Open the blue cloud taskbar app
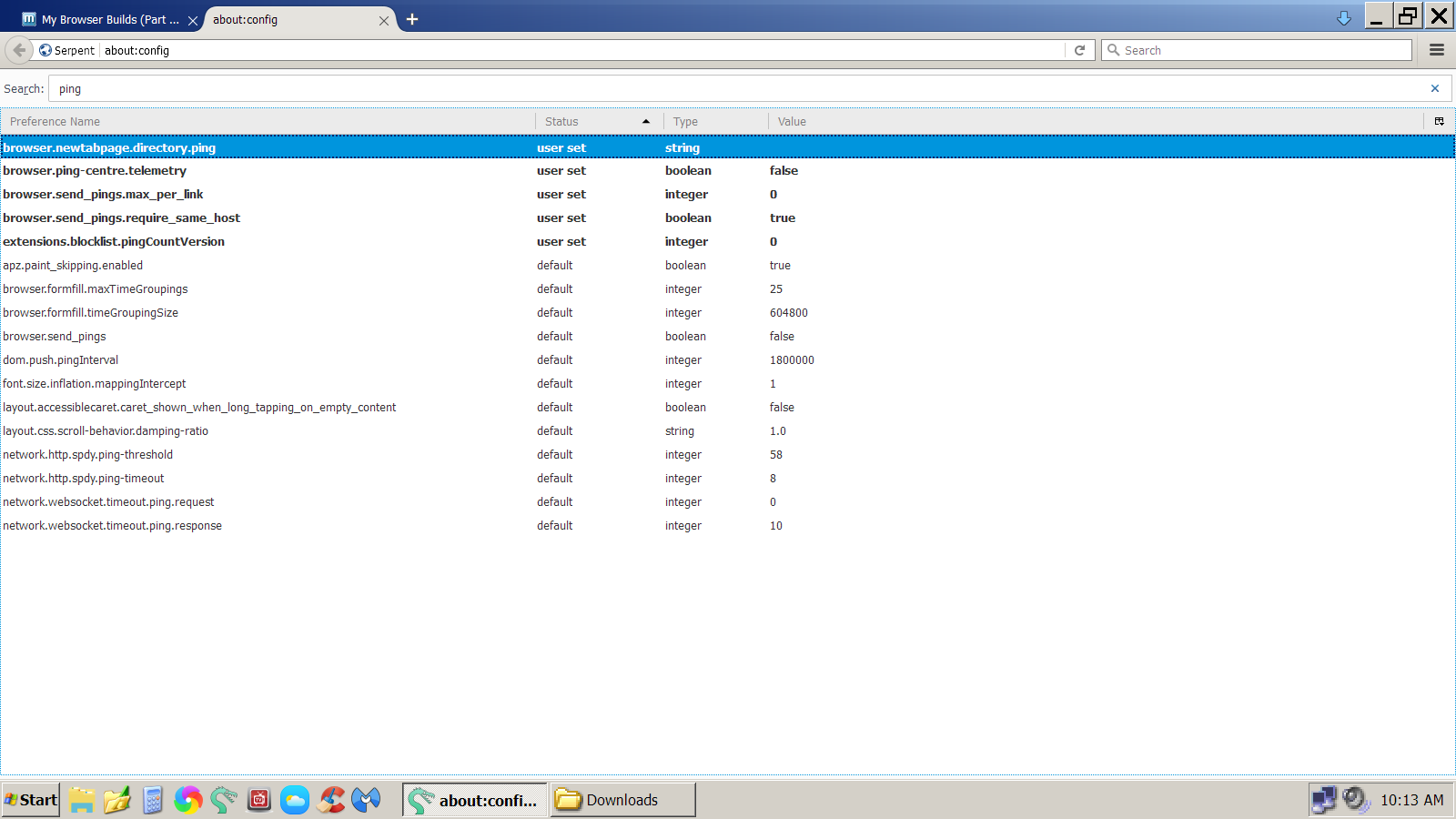The image size is (1456, 819). pyautogui.click(x=295, y=800)
